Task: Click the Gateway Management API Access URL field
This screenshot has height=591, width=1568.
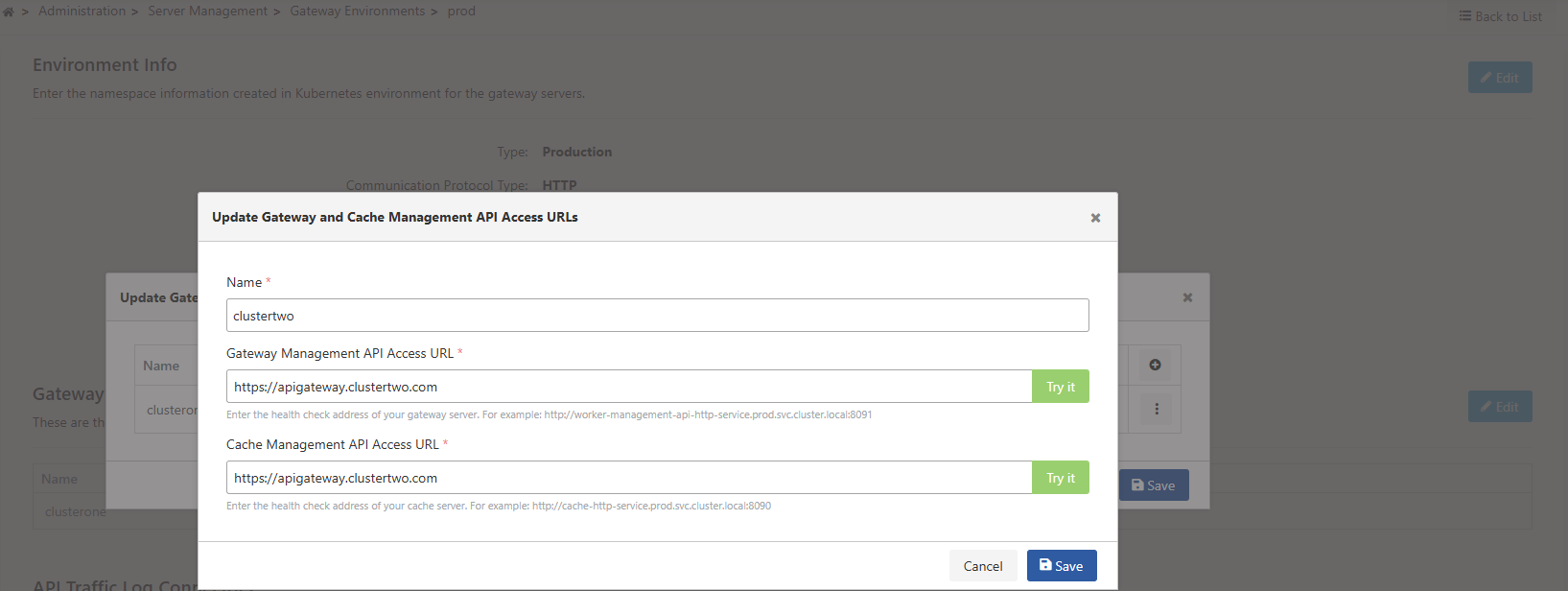Action: tap(628, 387)
